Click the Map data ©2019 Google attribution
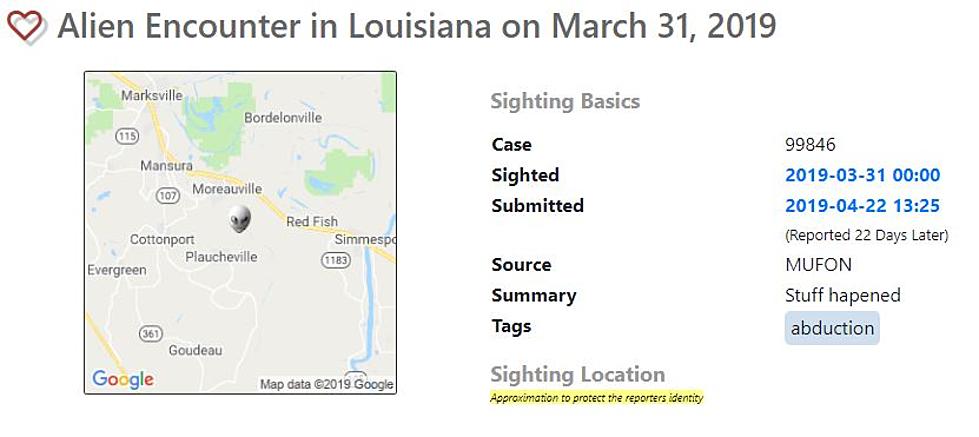The height and width of the screenshot is (437, 979). 327,385
